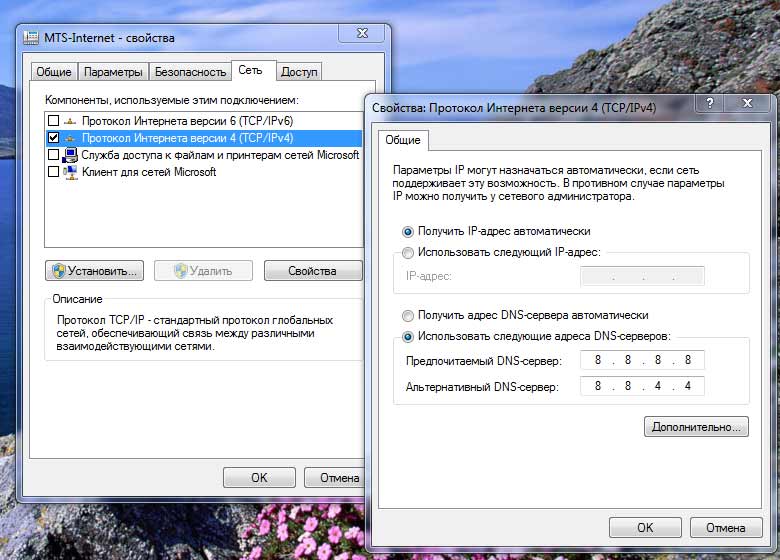The width and height of the screenshot is (780, 560).
Task: Click the Альтернативный DNS-сервер address field
Action: tap(642, 386)
